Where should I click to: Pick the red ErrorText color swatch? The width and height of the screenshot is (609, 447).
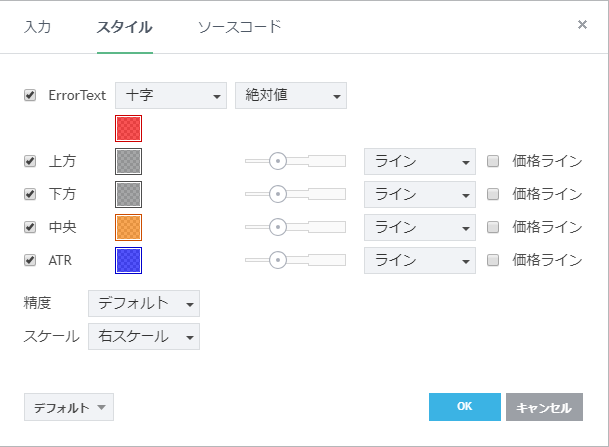(129, 128)
